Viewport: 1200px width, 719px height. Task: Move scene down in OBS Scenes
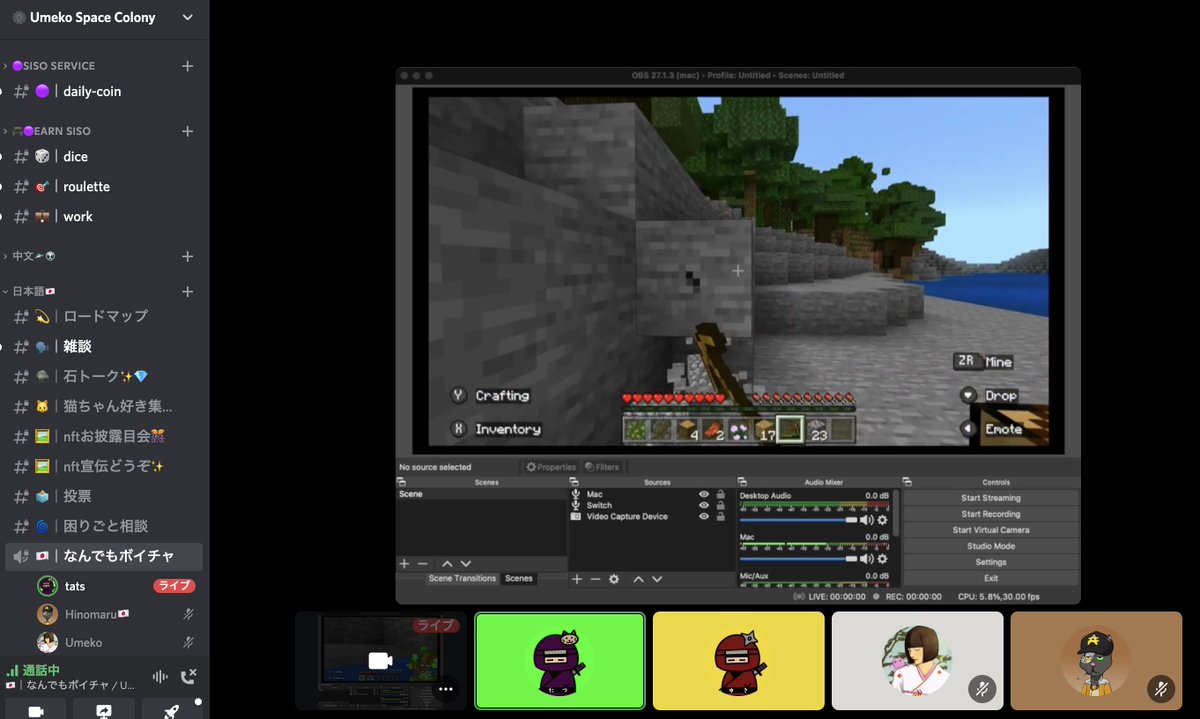coord(465,564)
